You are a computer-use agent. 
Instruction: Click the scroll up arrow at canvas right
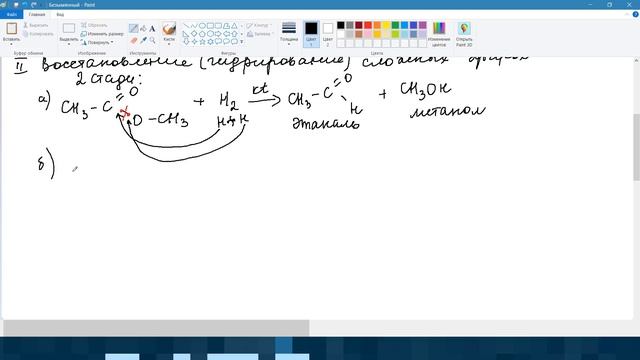point(636,60)
